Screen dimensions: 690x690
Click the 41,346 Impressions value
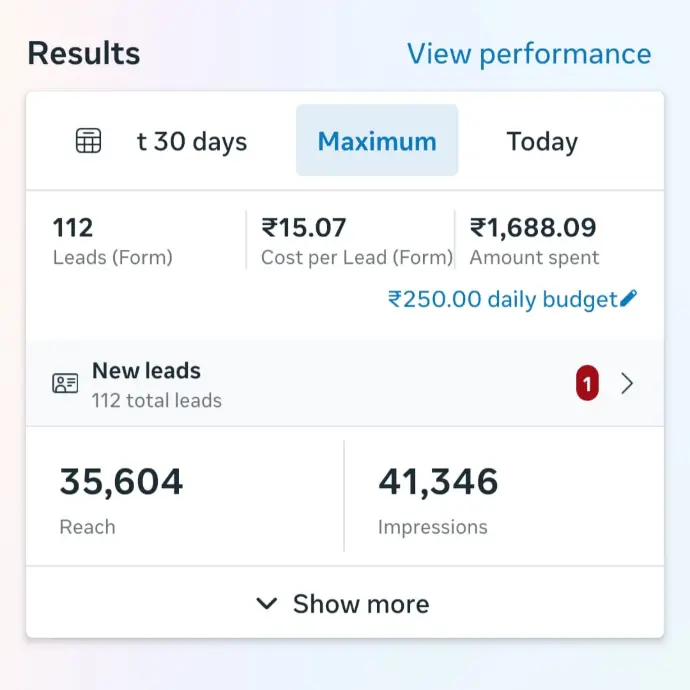tap(438, 482)
